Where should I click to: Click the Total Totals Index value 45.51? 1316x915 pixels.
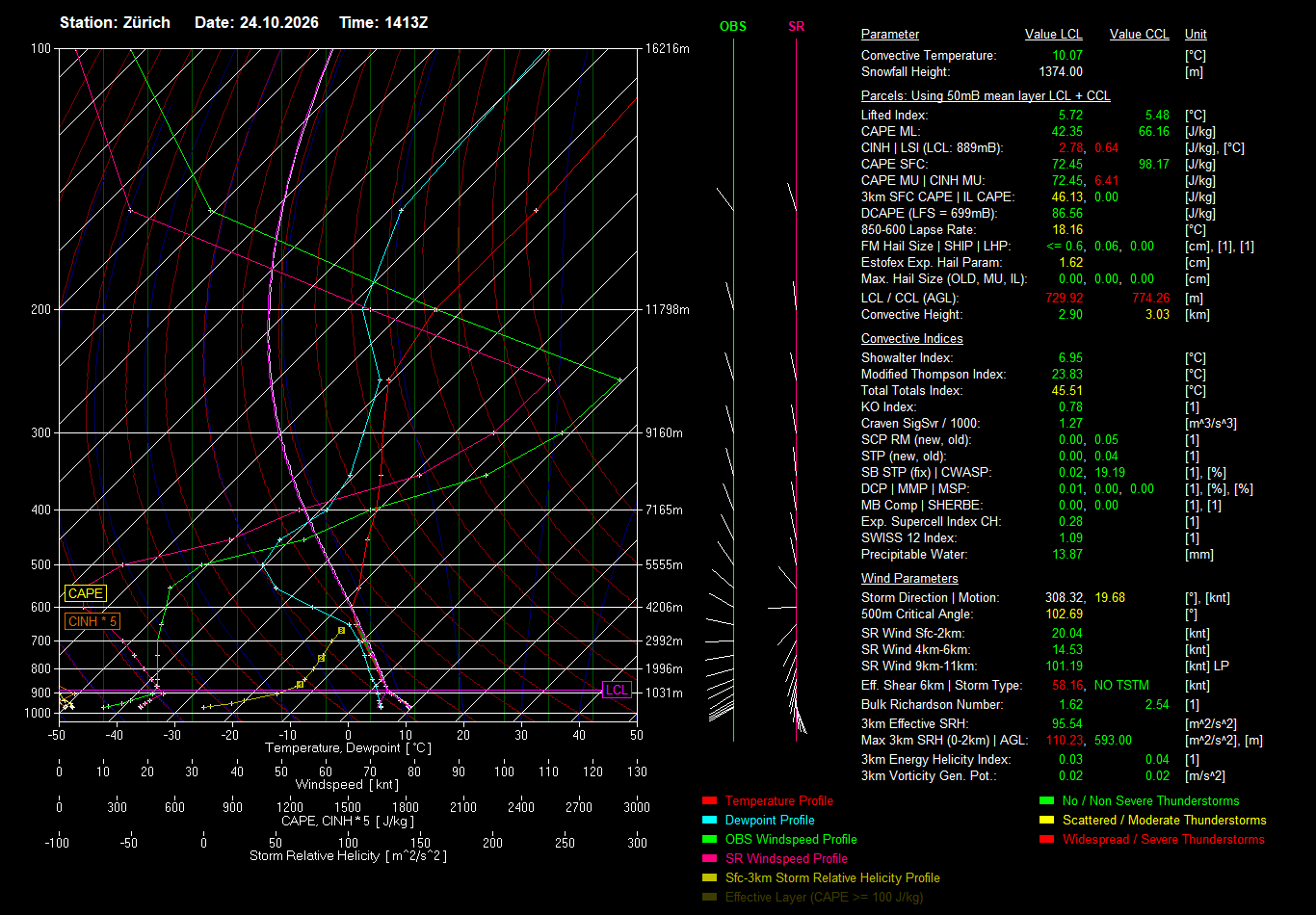[x=1067, y=391]
